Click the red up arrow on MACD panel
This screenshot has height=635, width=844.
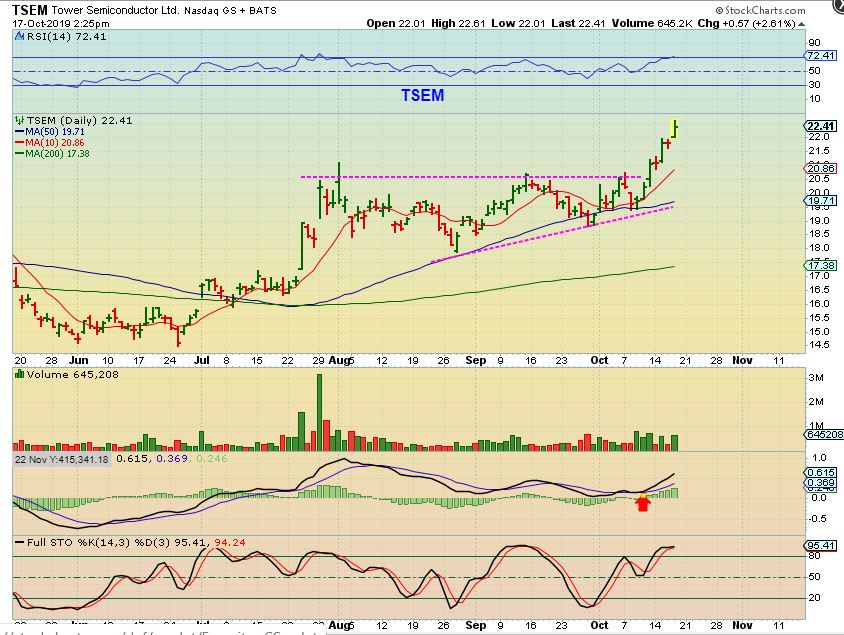[642, 504]
